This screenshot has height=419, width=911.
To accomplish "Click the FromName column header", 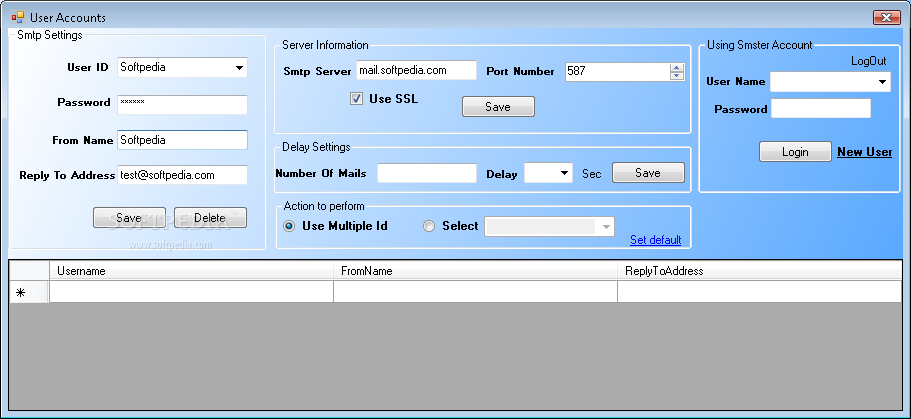I will [x=475, y=271].
